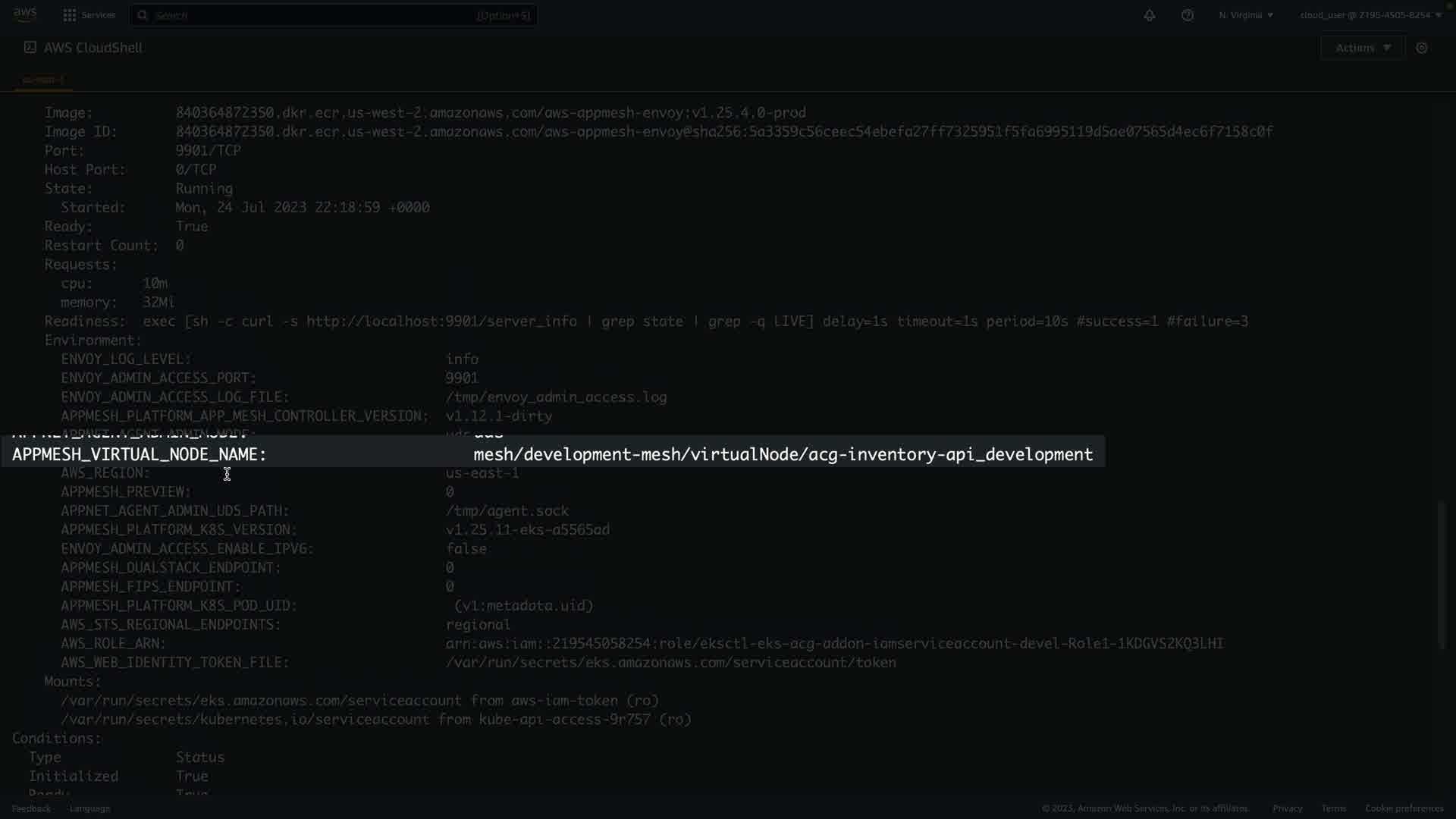Click the AWS logo home icon
Image resolution: width=1456 pixels, height=819 pixels.
click(24, 14)
